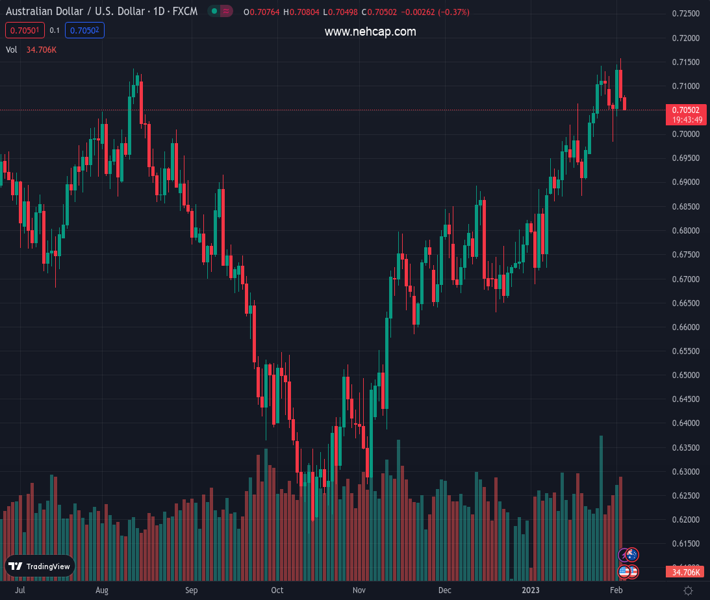The height and width of the screenshot is (600, 710).
Task: Click the 0.62500 price axis label
Action: 686,495
